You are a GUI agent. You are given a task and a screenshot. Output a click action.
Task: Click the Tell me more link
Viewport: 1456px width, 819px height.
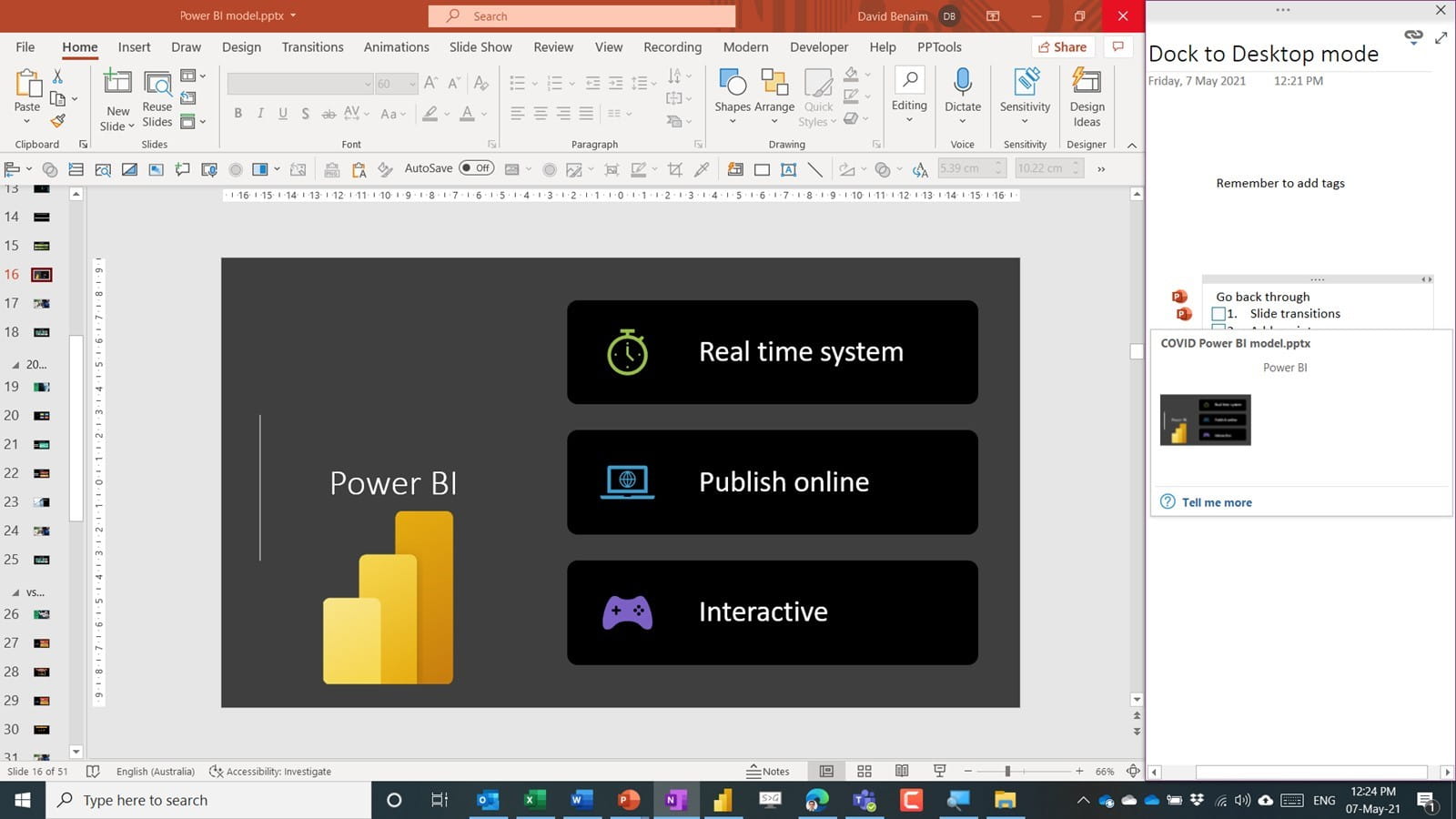coord(1217,502)
